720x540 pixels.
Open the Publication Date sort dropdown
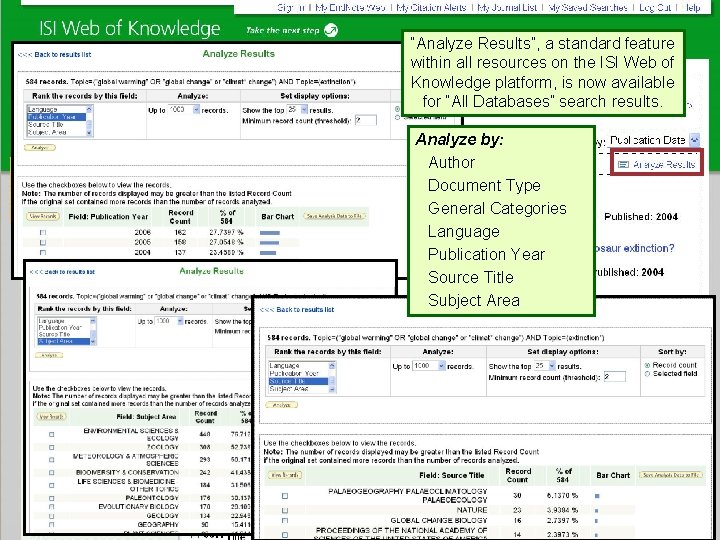[695, 140]
